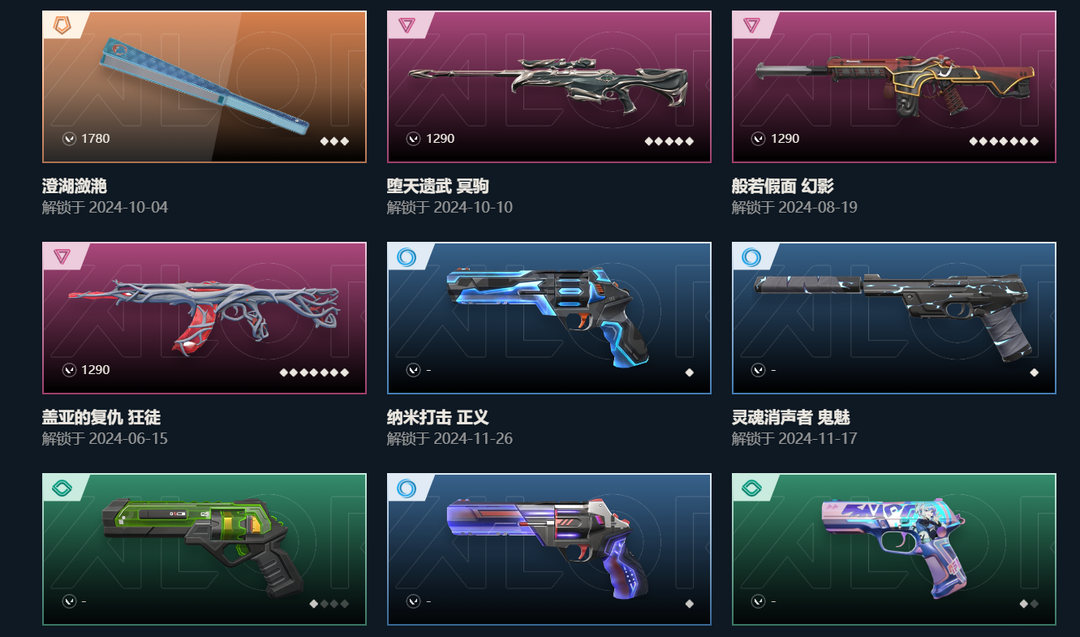Click the orange tier badge on 澄湖潋滟 card
The image size is (1080, 637).
(x=62, y=25)
